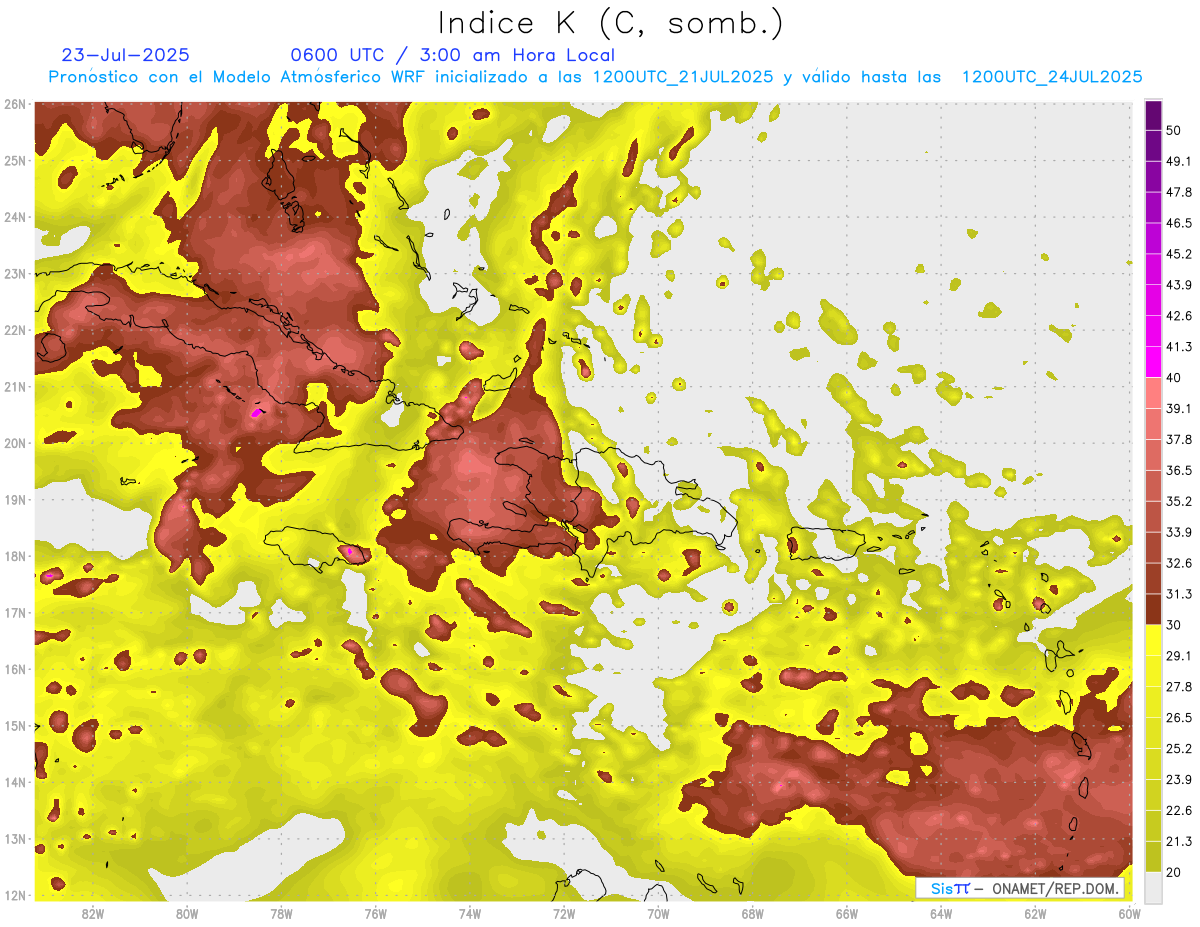
Task: Click colorbar value 25.2
Action: coord(1179,749)
